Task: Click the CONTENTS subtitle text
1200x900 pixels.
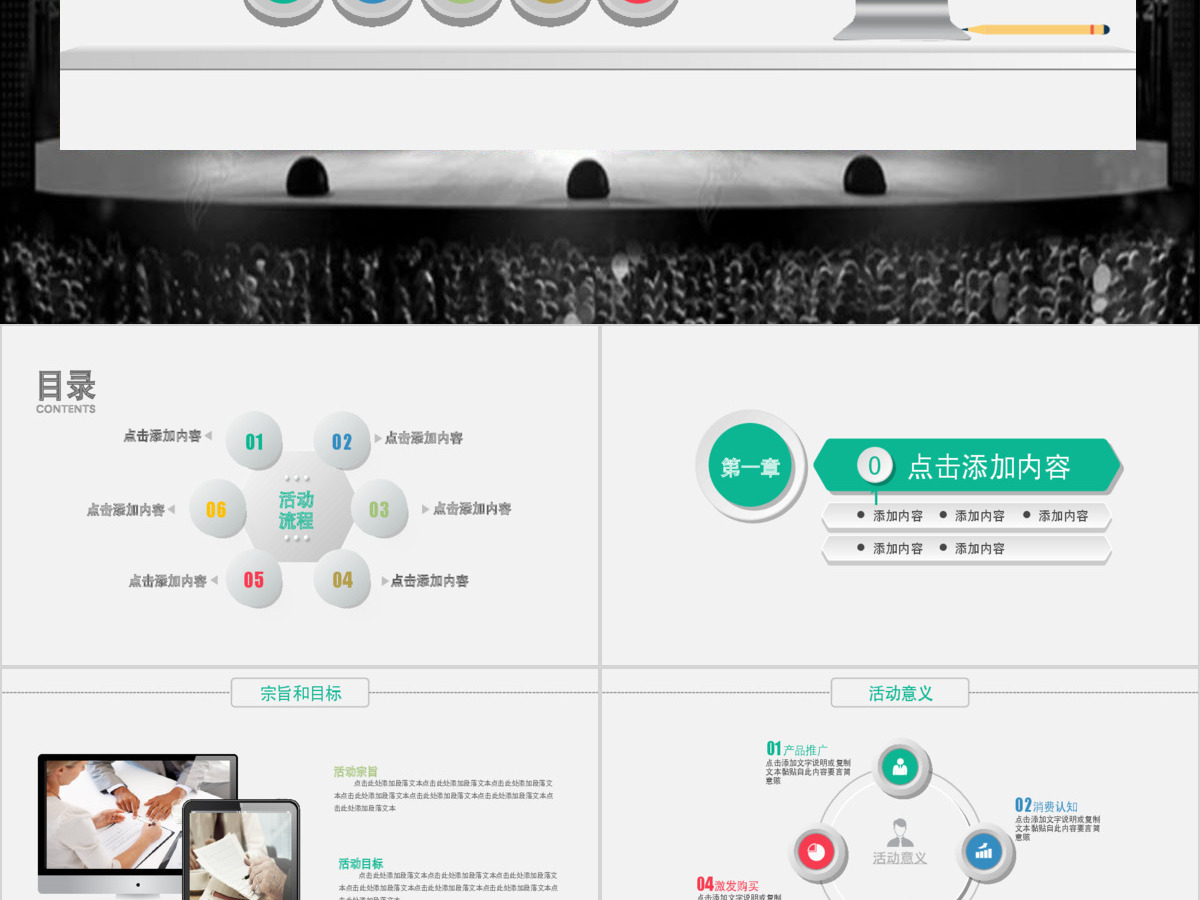Action: click(x=66, y=409)
